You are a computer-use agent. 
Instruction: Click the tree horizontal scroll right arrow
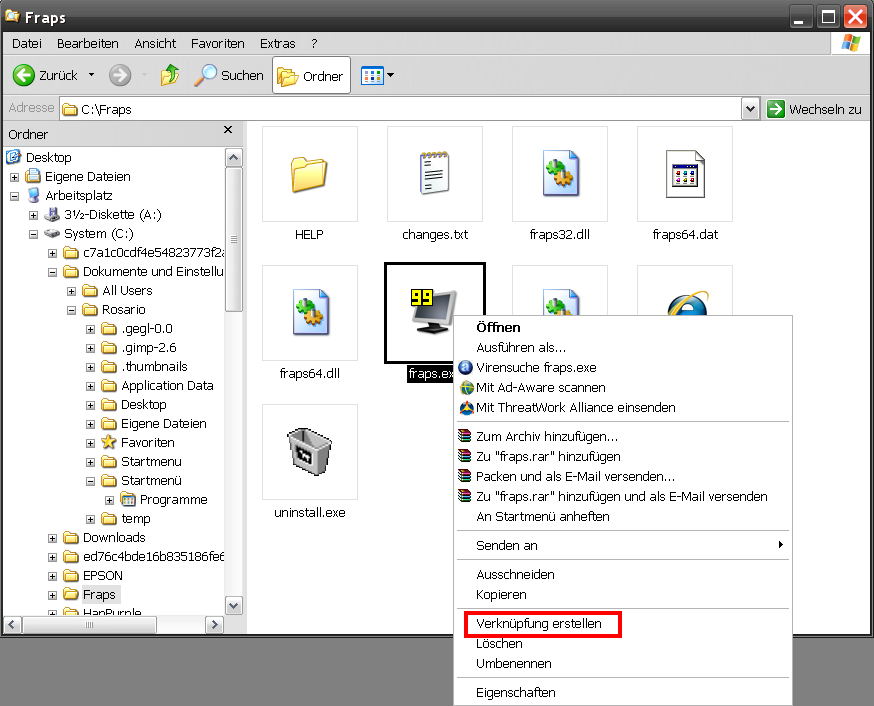point(214,625)
